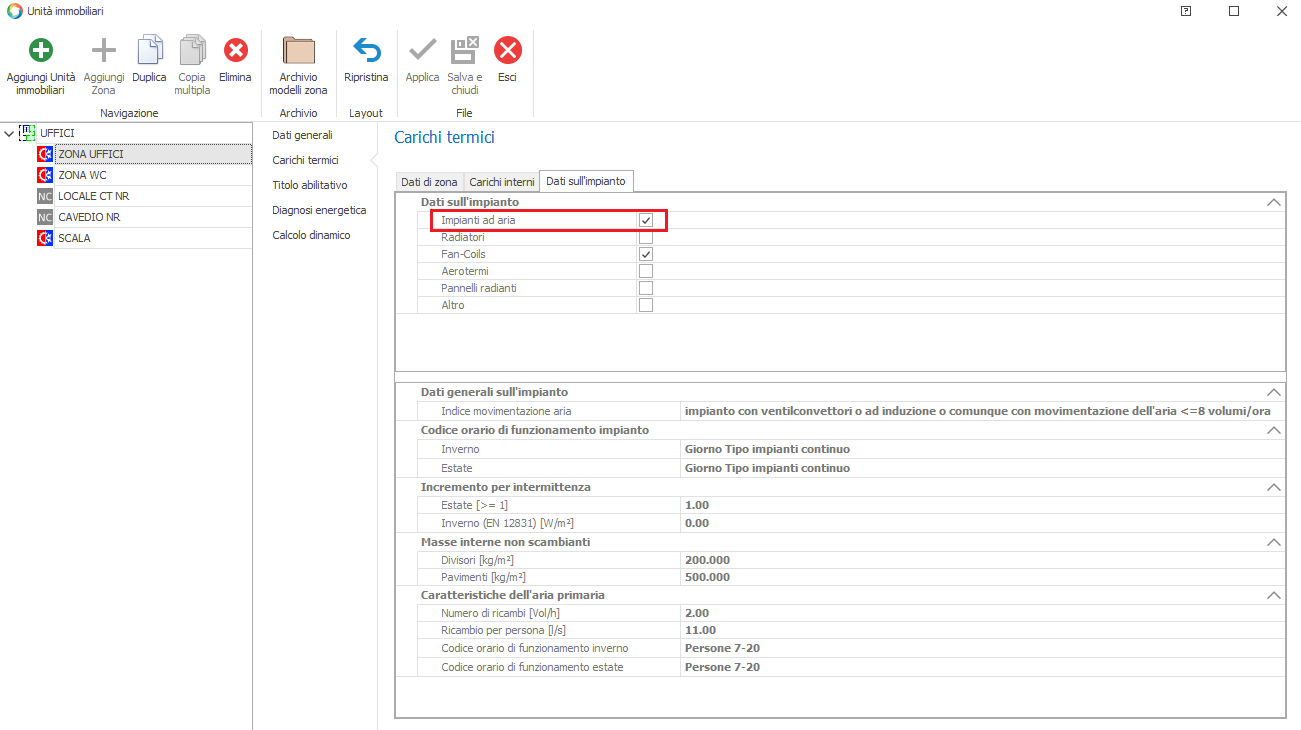
Task: Collapse the Masse interne non scambianti group
Action: pyautogui.click(x=1273, y=542)
